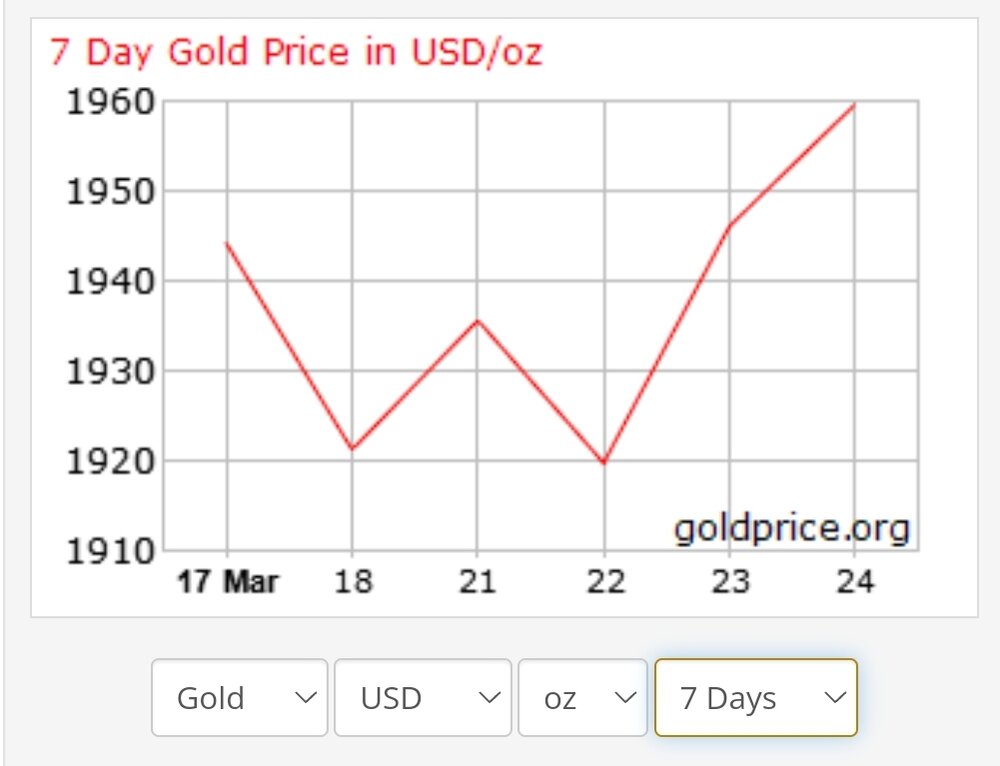Click the chevron arrow beside oz
This screenshot has height=766, width=1000.
625,698
